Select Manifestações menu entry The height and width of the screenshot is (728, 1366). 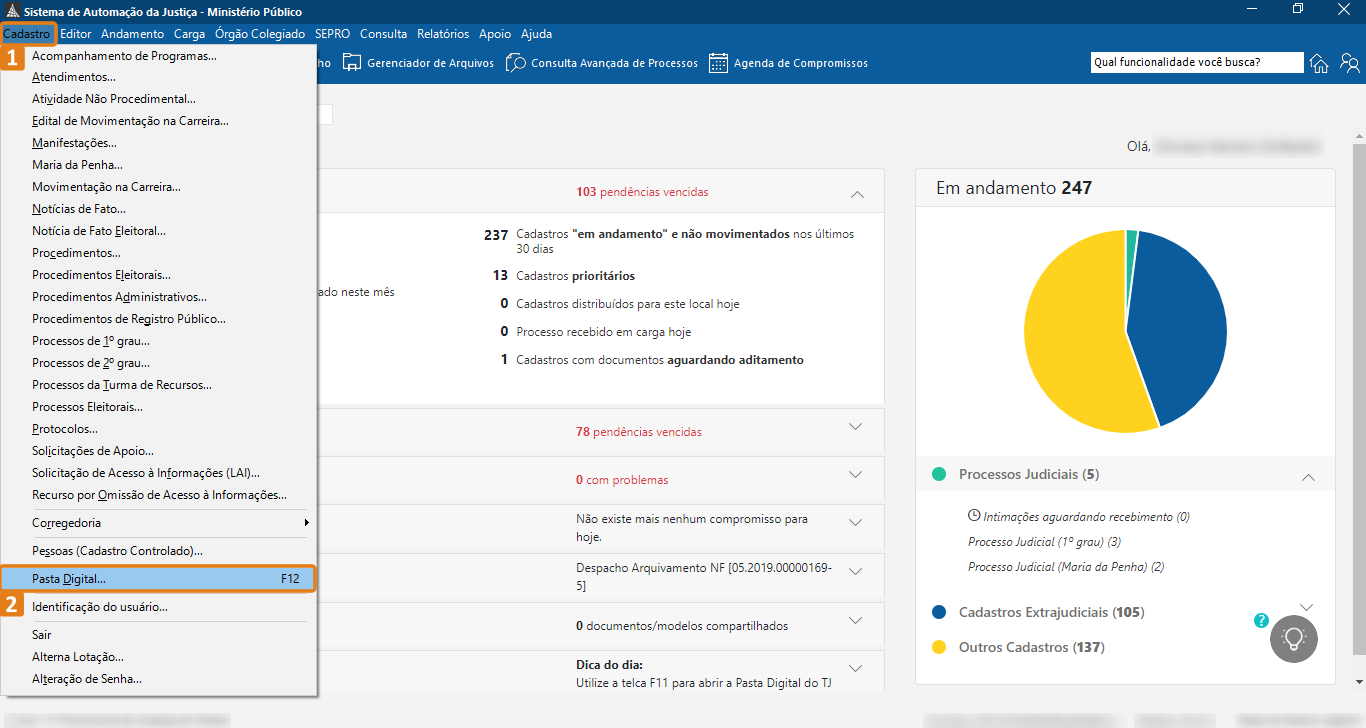click(159, 143)
